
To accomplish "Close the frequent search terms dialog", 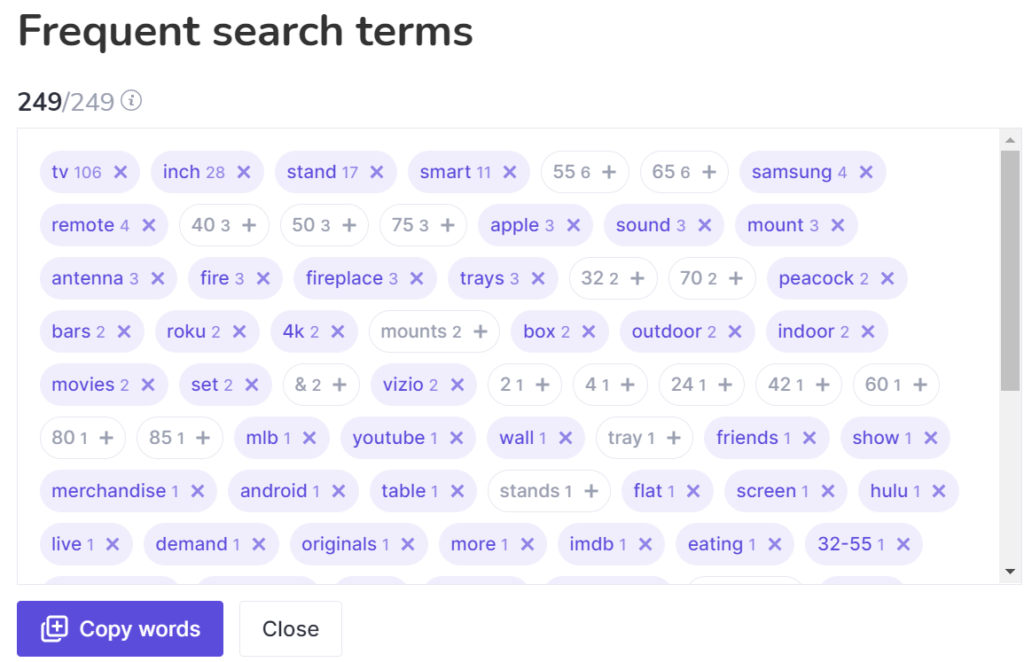I will (x=291, y=629).
